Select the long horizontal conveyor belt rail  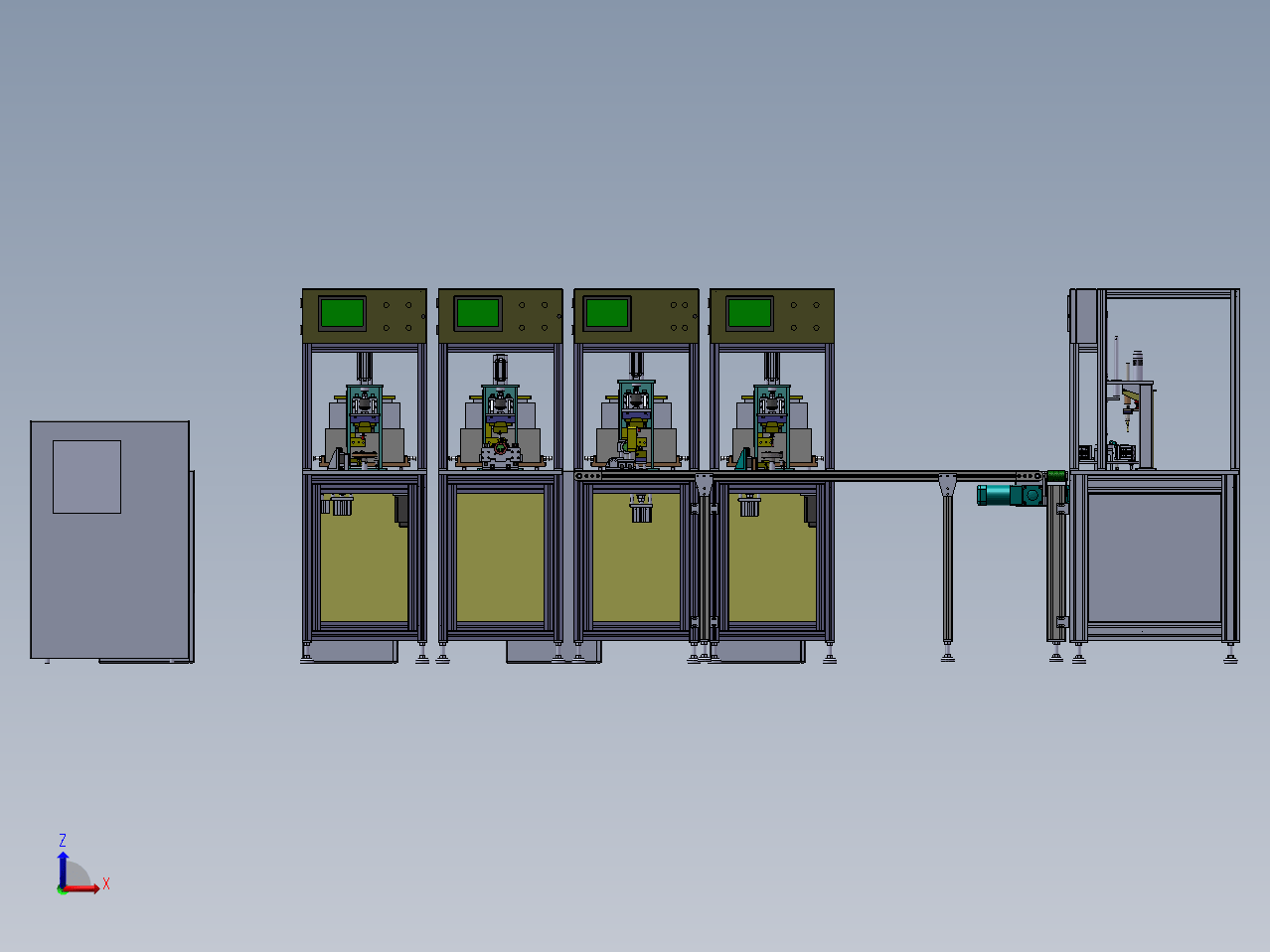(810, 476)
